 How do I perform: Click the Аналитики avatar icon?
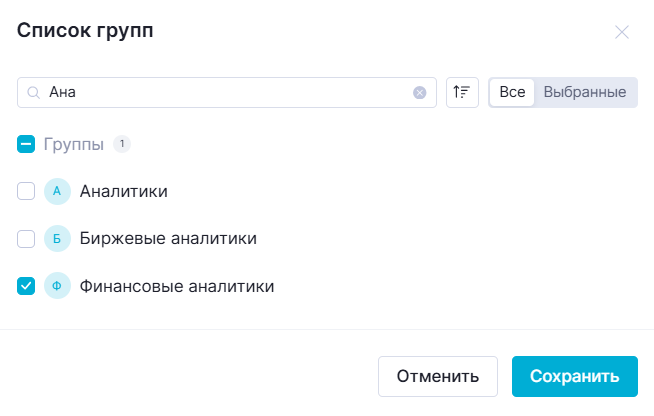[x=57, y=191]
